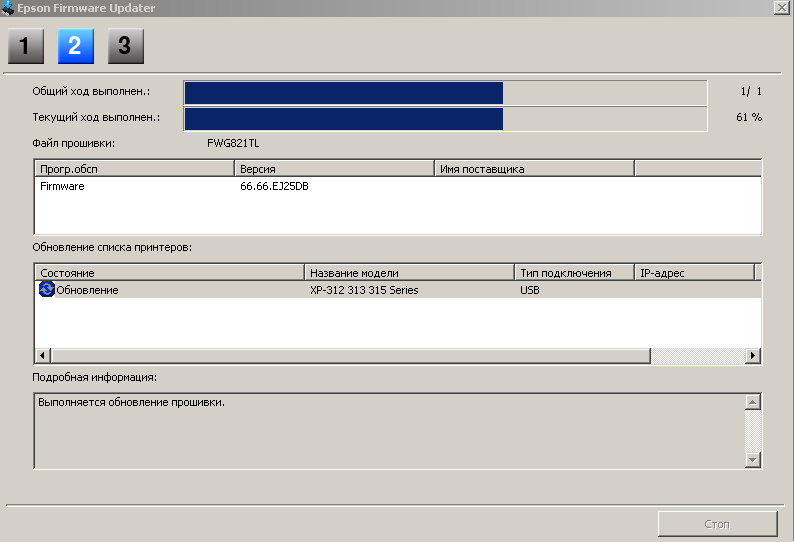
Task: Click the Название модели column header
Action: (x=409, y=273)
